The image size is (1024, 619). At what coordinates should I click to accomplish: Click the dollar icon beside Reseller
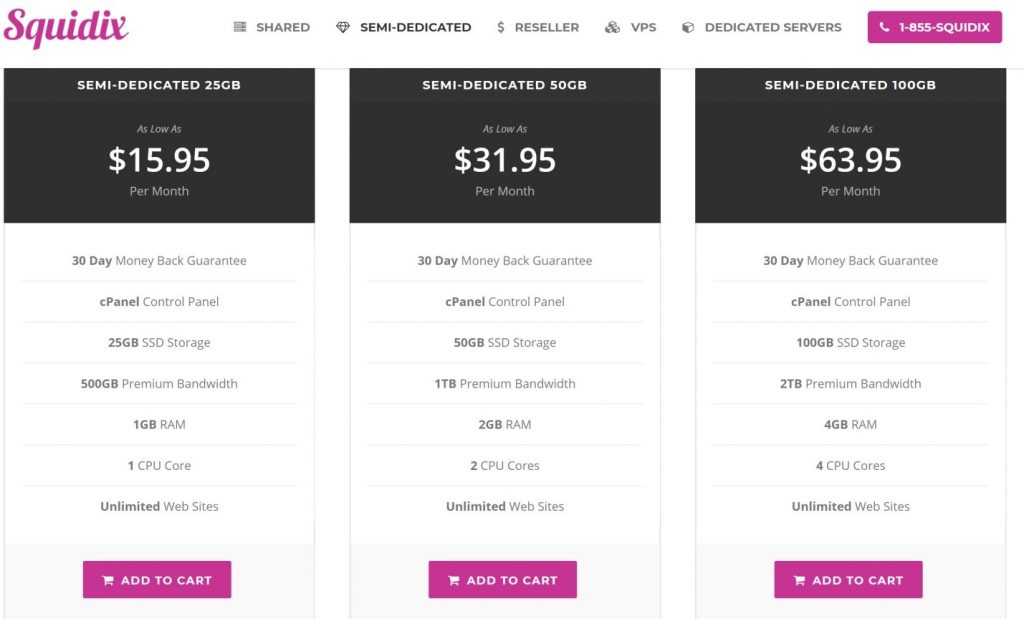point(500,27)
